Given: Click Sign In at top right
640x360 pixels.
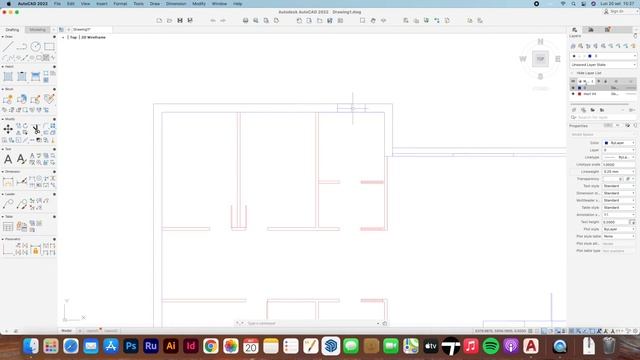Looking at the screenshot, I should pyautogui.click(x=614, y=11).
